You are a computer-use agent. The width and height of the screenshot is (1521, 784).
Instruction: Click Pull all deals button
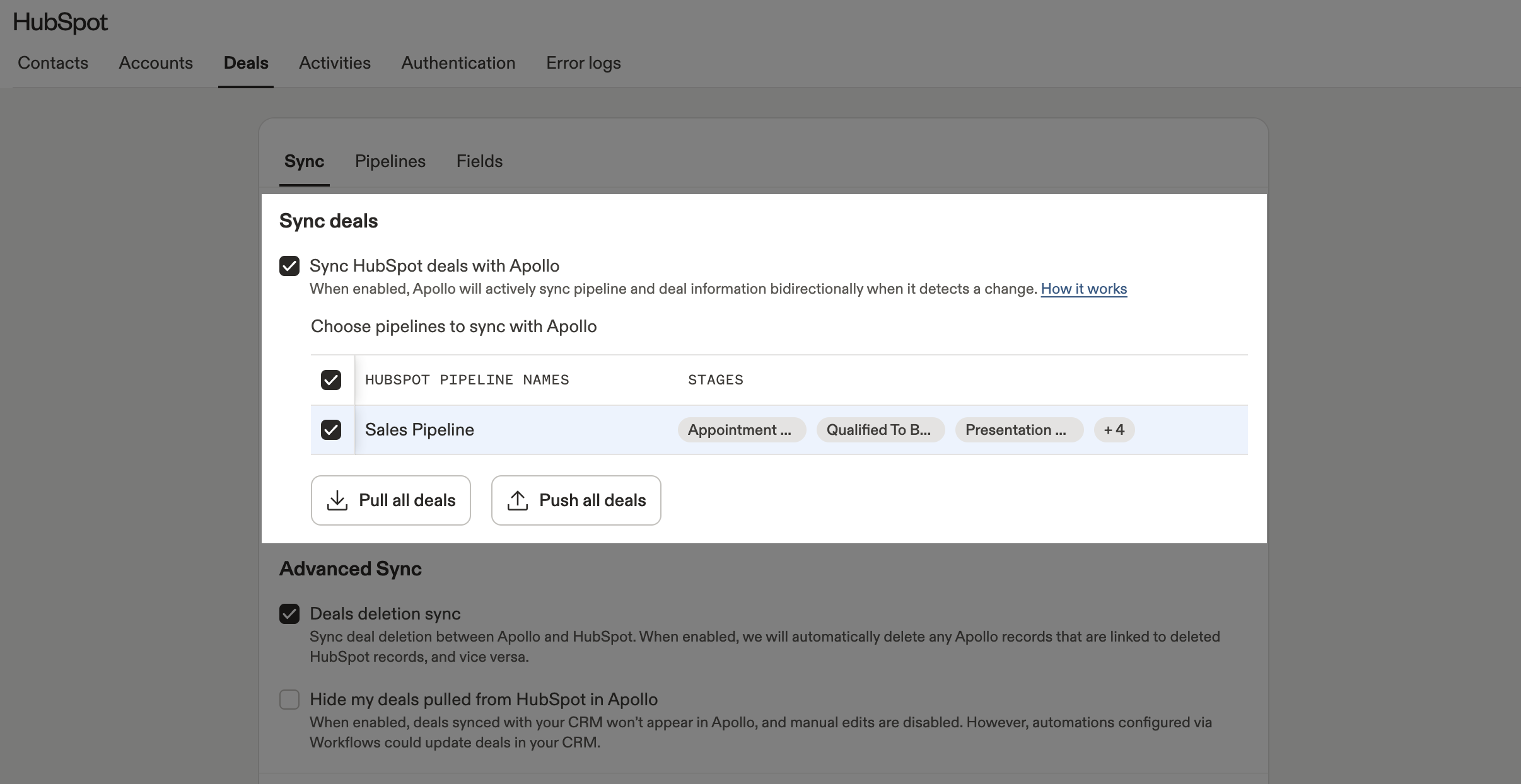click(391, 500)
